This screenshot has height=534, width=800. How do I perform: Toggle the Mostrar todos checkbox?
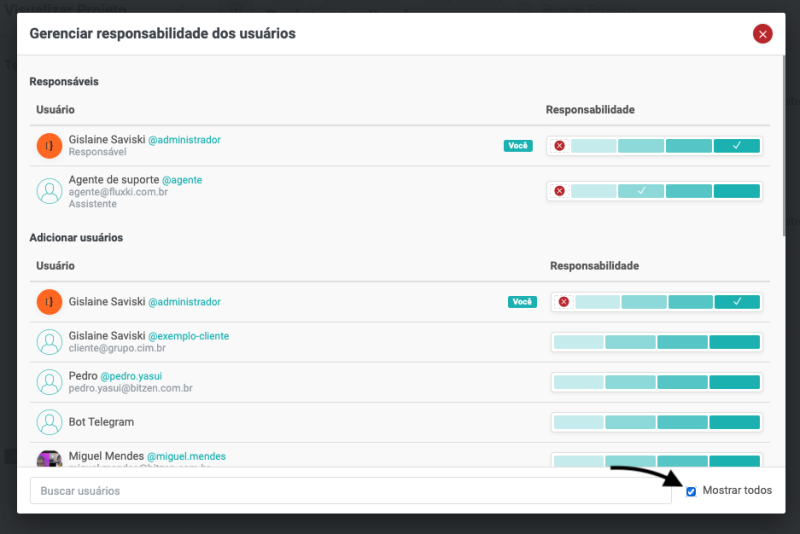click(691, 491)
